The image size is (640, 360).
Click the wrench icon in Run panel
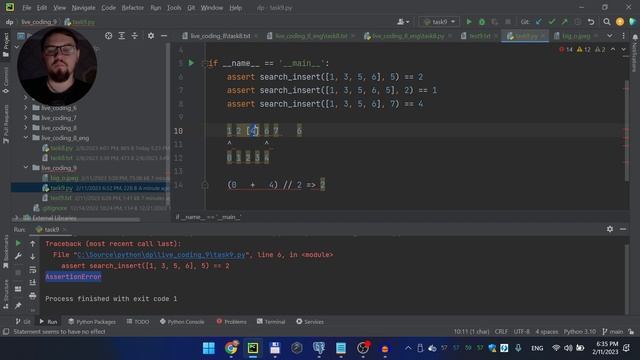[x=18, y=256]
